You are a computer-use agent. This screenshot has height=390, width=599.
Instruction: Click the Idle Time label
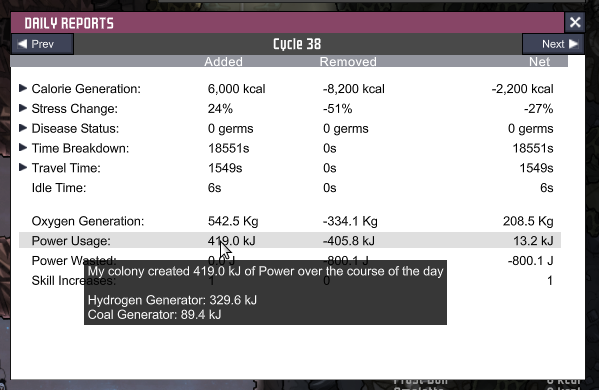point(59,188)
